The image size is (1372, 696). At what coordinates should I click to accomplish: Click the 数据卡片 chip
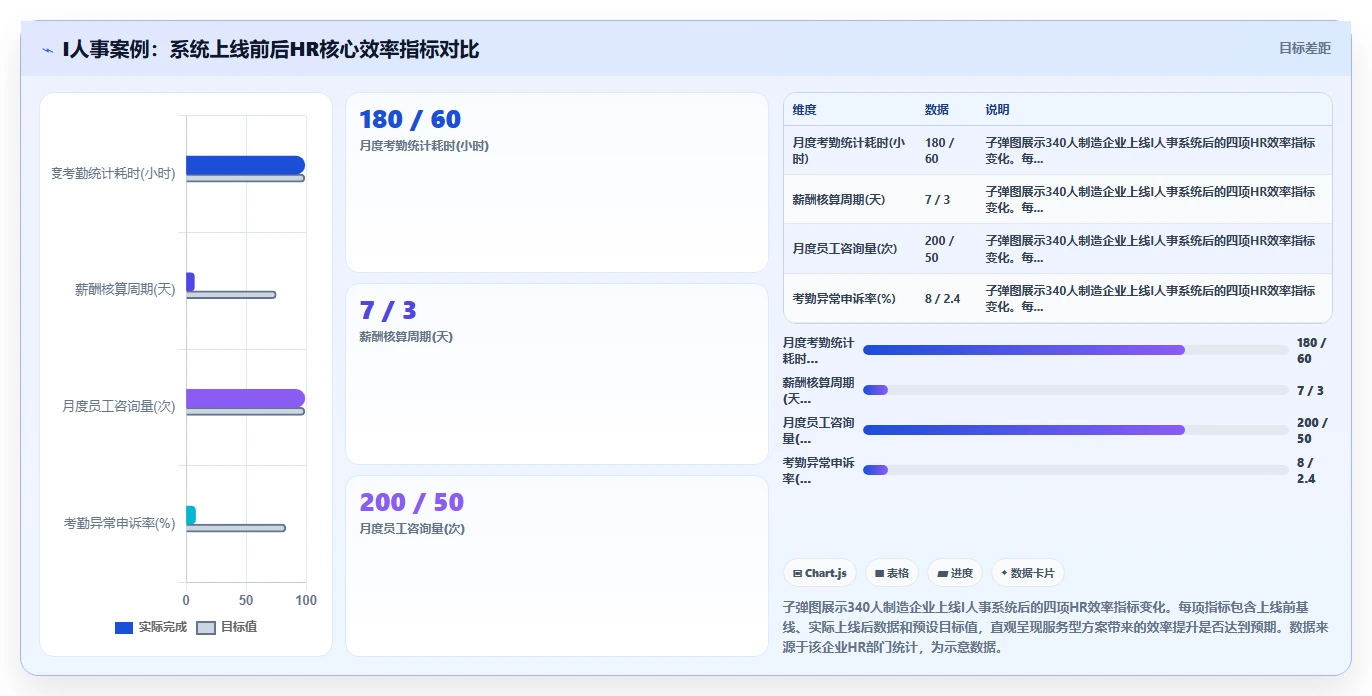pyautogui.click(x=1028, y=573)
